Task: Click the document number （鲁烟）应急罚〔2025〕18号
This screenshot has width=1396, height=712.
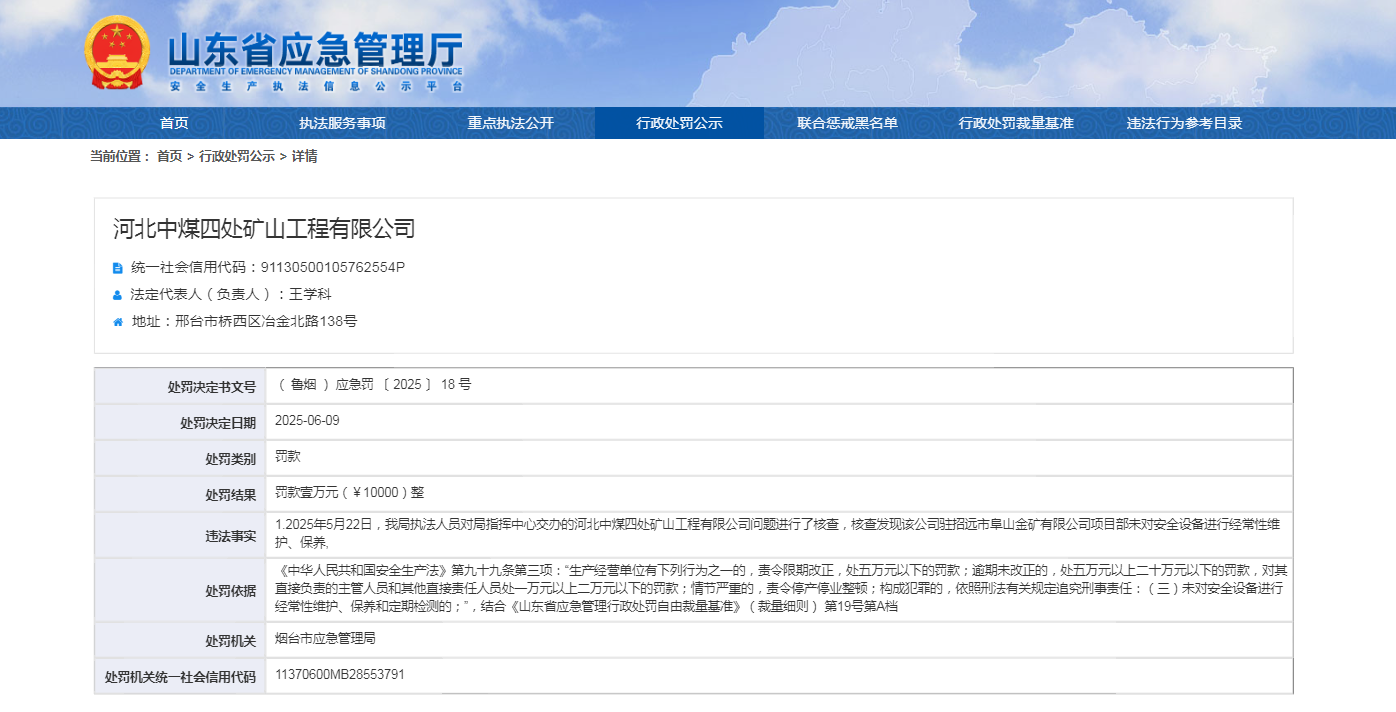Action: tap(374, 385)
